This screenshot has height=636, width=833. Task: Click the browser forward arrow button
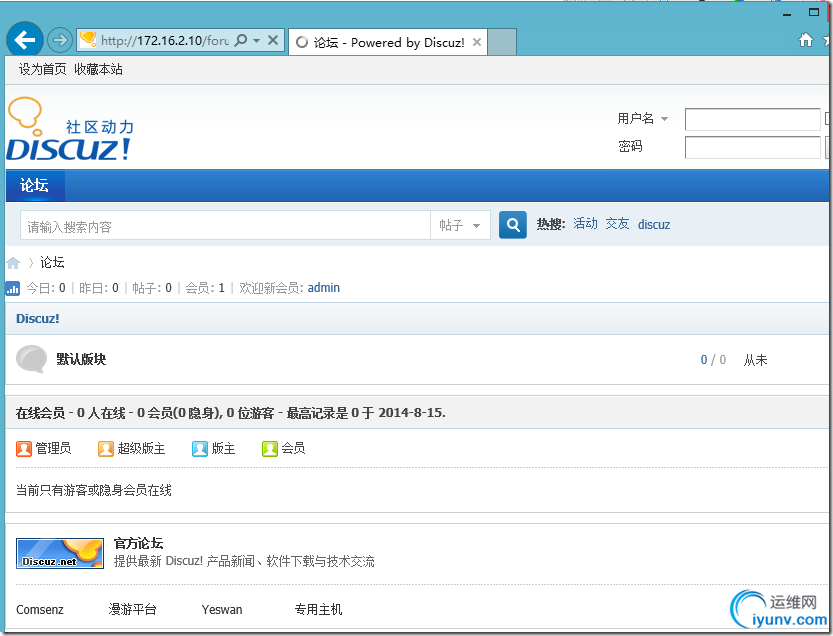60,40
